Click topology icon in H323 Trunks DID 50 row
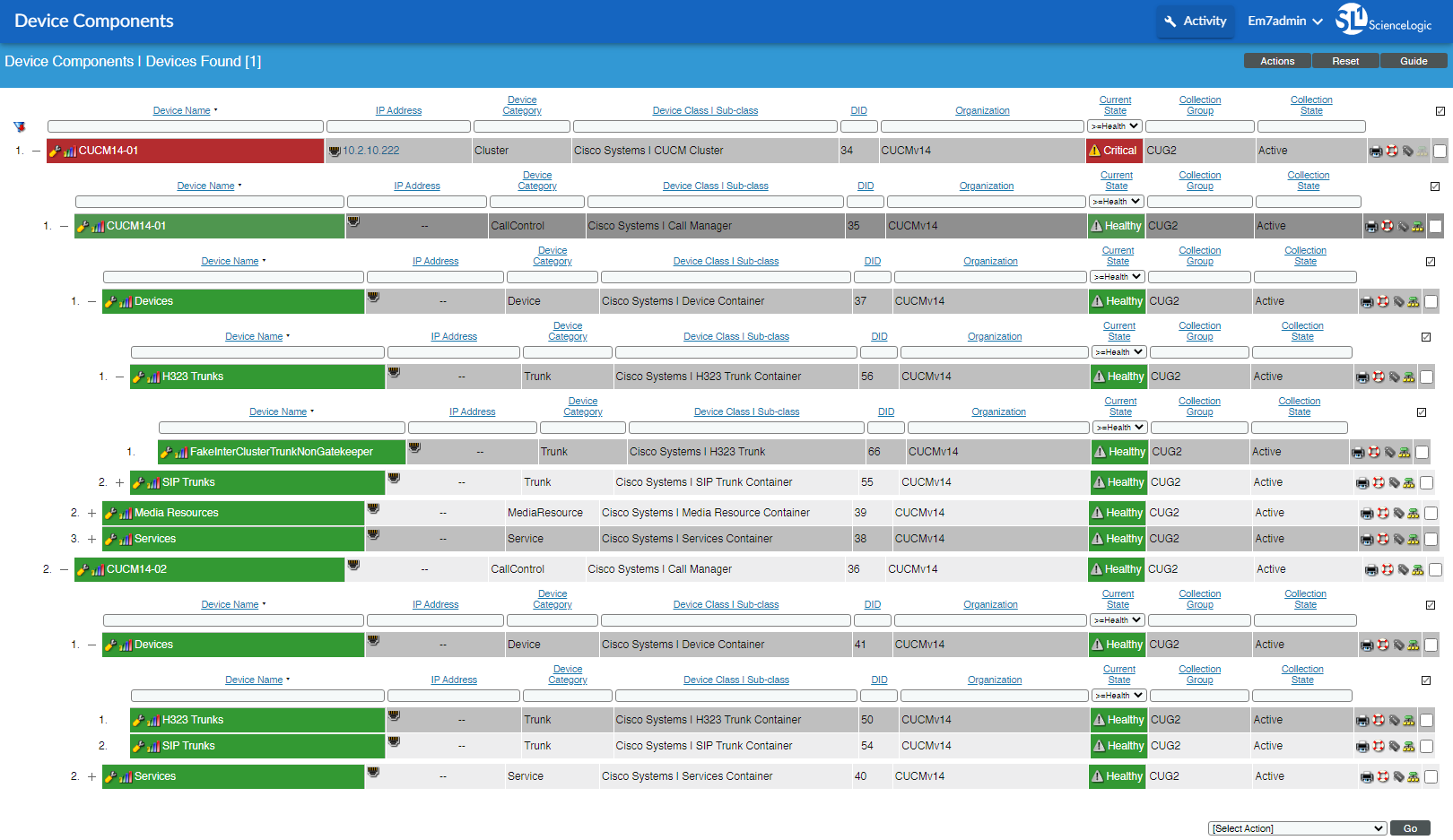This screenshot has height=840, width=1453. coord(1409,720)
